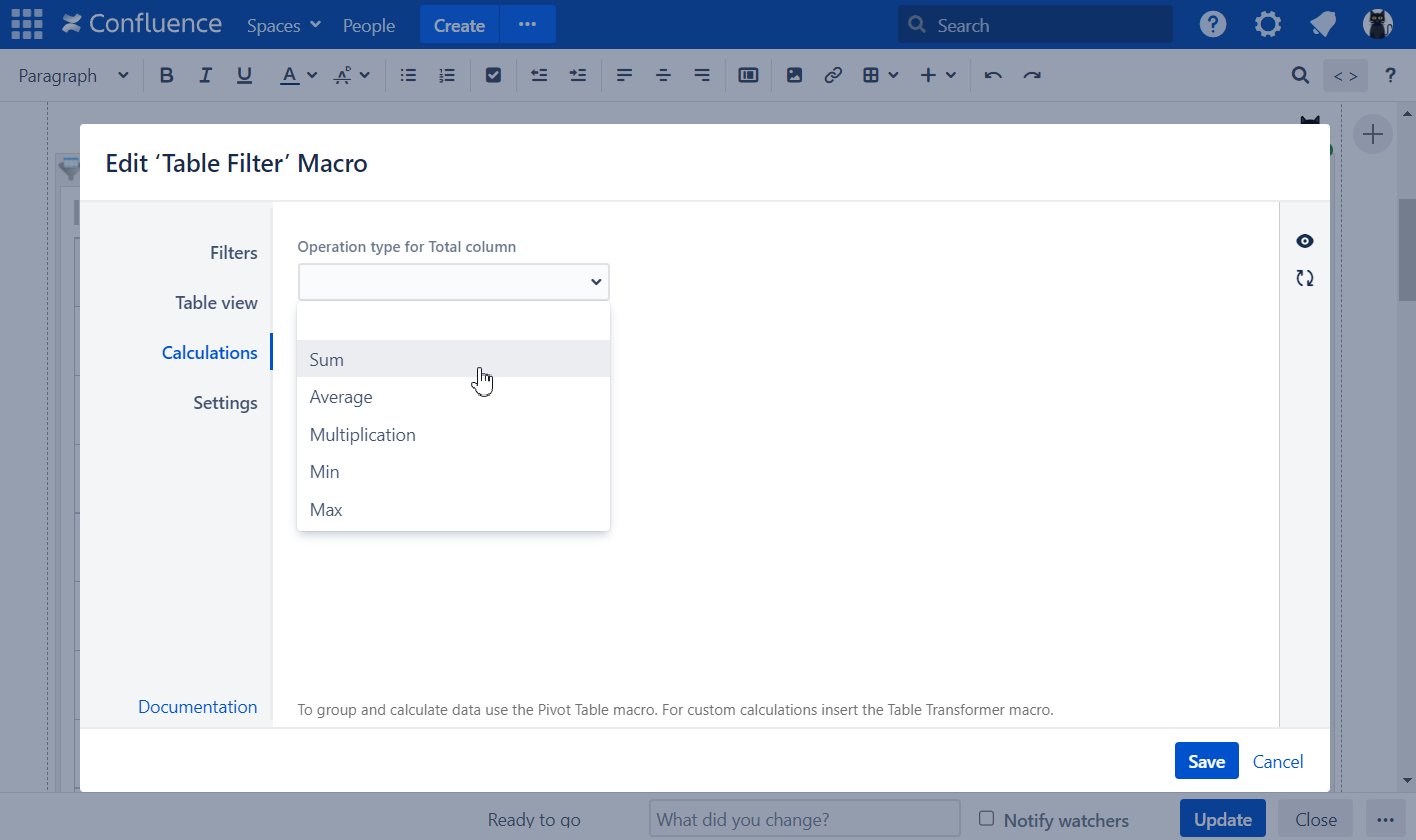The width and height of the screenshot is (1416, 840).
Task: Open the Spaces menu
Action: (x=283, y=25)
